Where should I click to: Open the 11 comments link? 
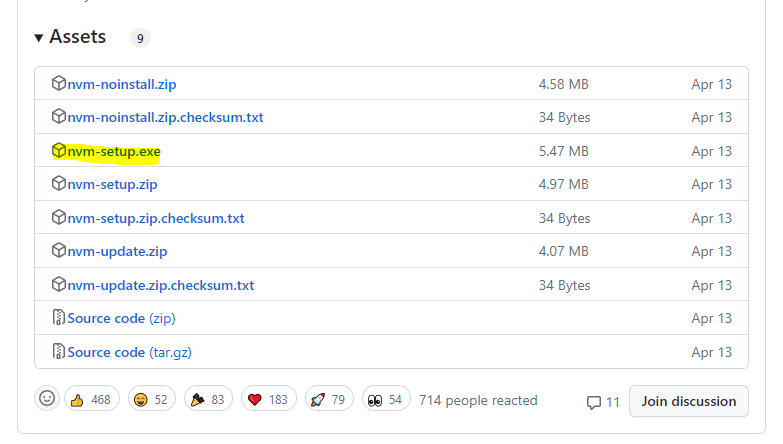pos(603,402)
